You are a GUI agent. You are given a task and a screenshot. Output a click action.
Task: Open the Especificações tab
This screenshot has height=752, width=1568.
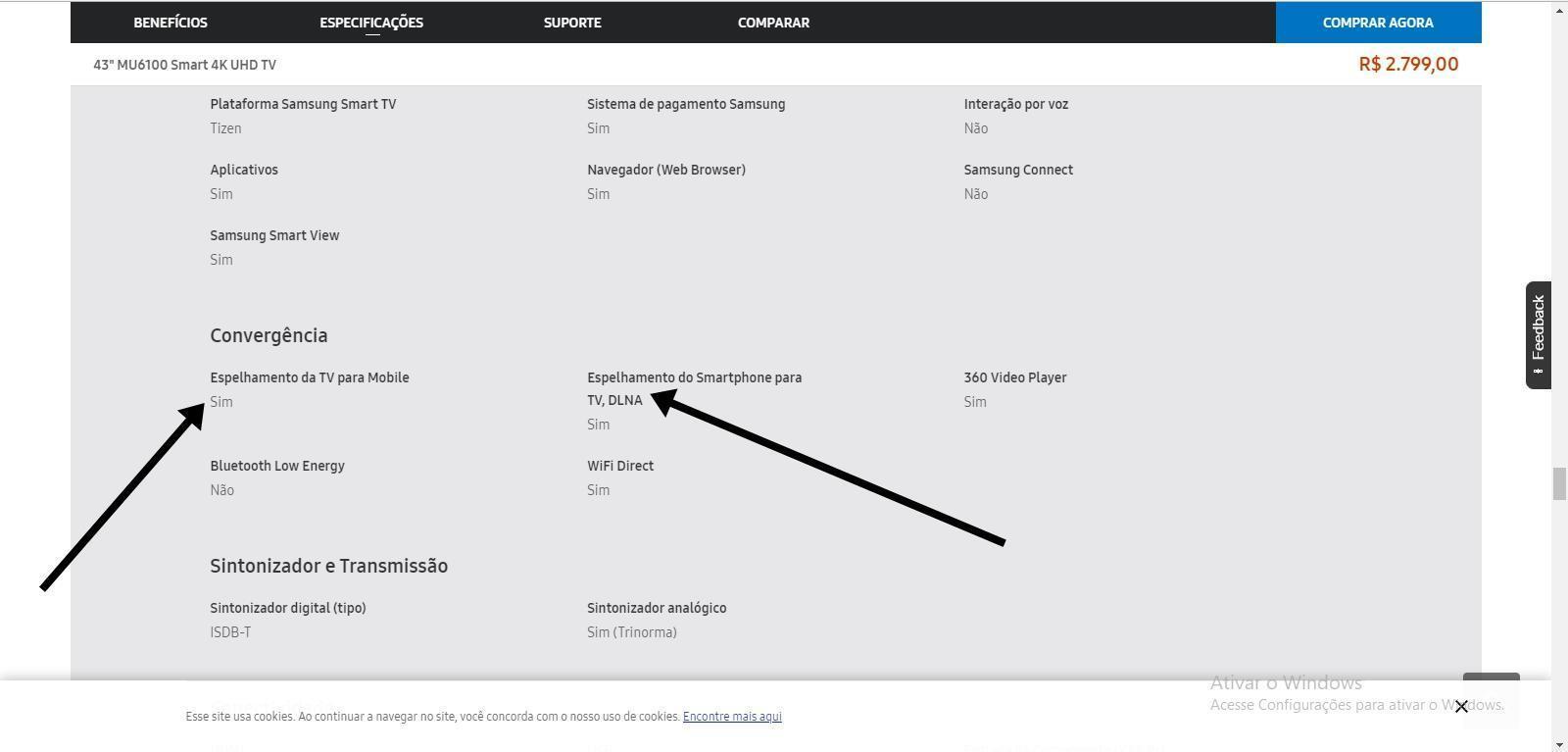pos(371,23)
